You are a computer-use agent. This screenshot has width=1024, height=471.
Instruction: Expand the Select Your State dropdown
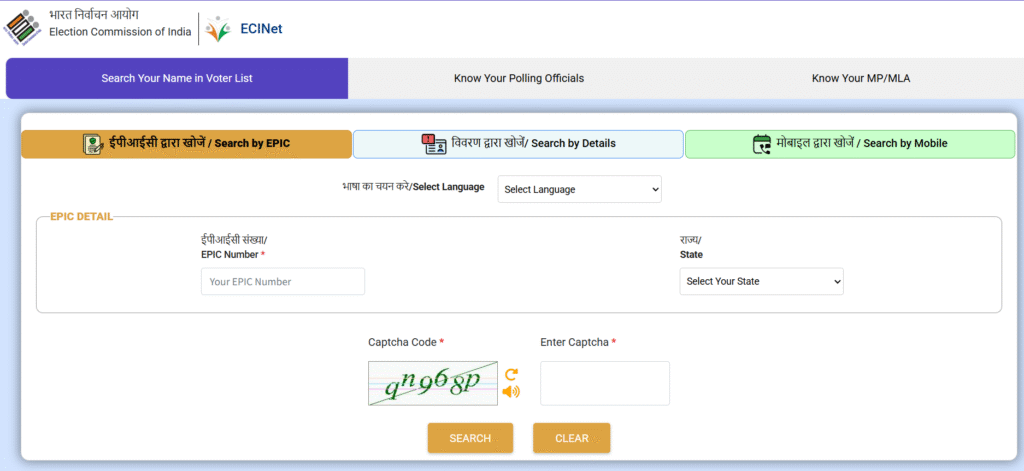coord(761,281)
